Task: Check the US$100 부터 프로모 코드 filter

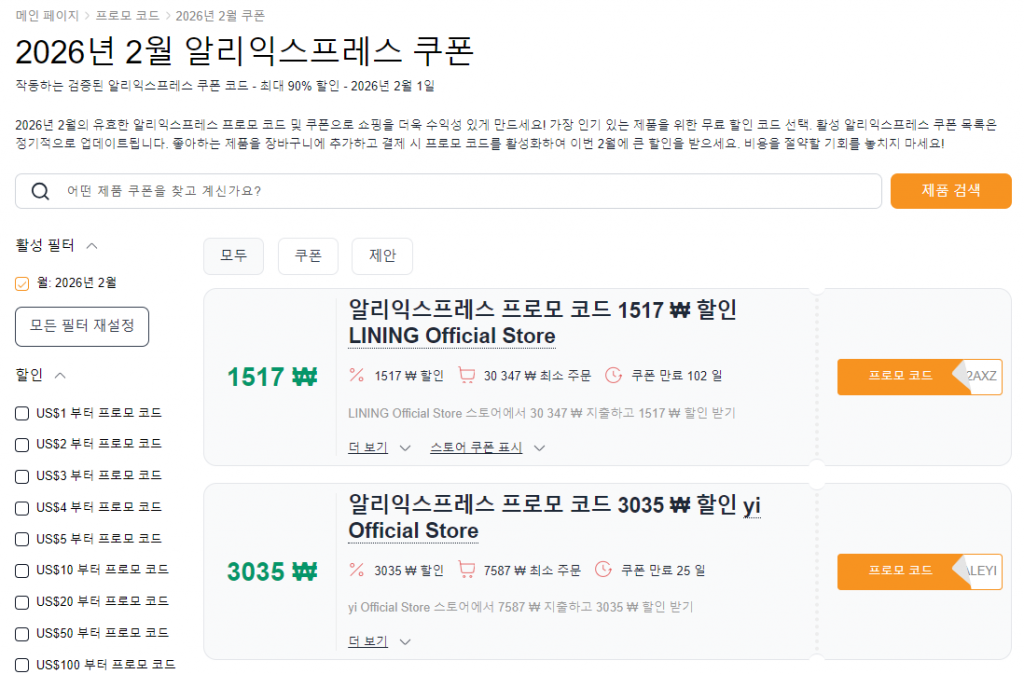Action: coord(21,663)
